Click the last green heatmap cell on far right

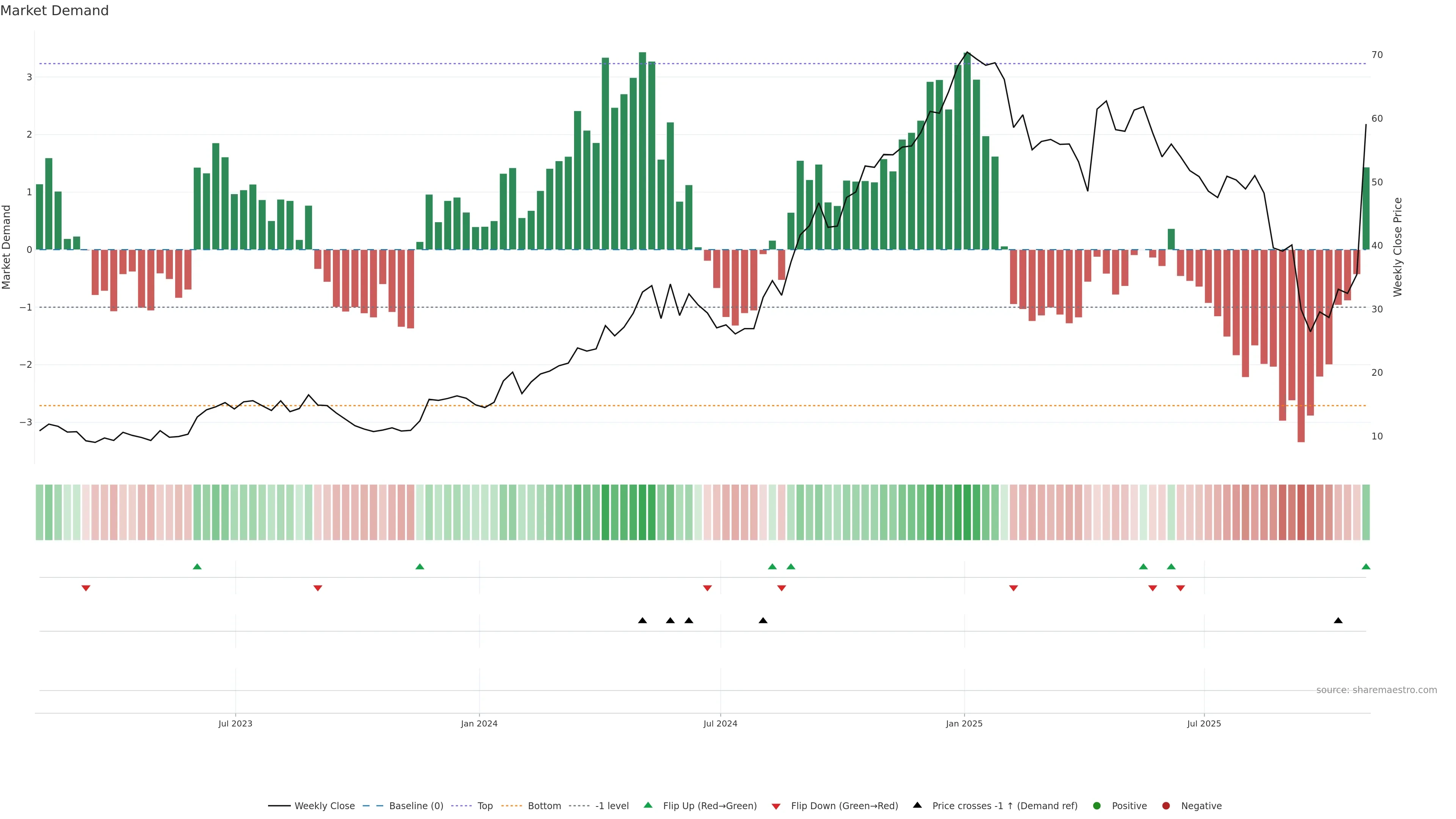(x=1365, y=511)
